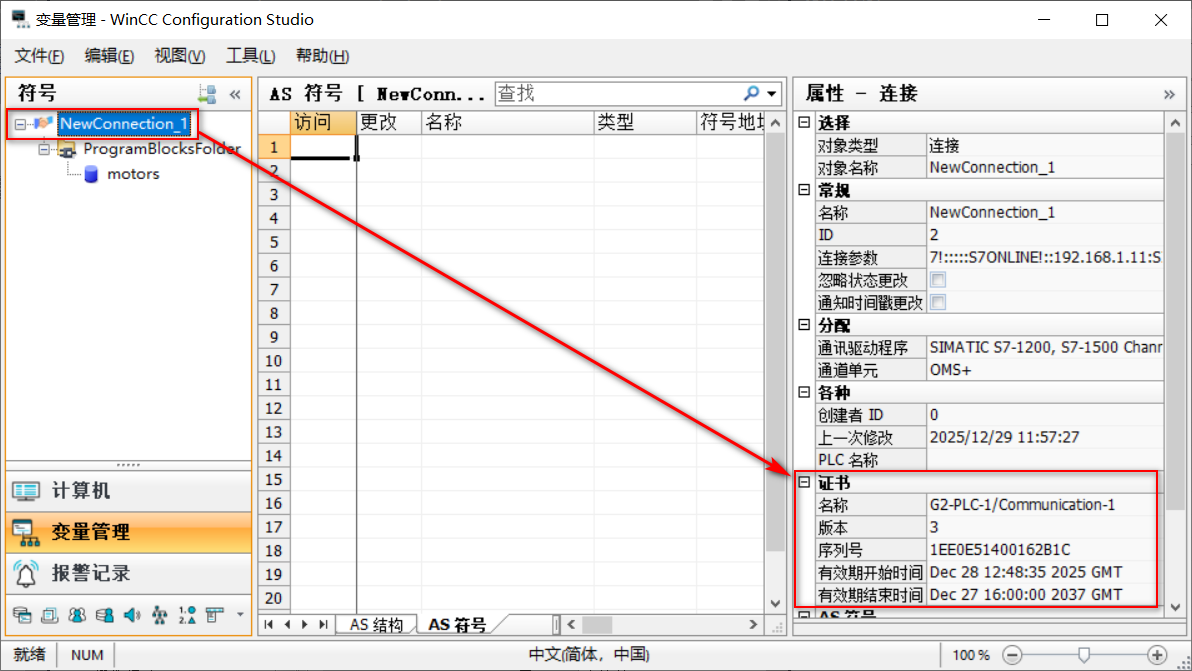Click the loudspeaker alarm icon in the bottom shortcut bar
This screenshot has width=1192, height=671.
(x=132, y=615)
